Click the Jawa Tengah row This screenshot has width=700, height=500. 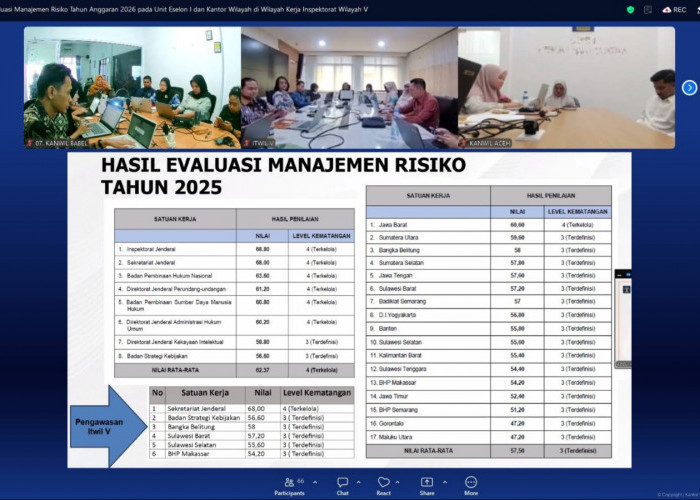click(x=489, y=275)
